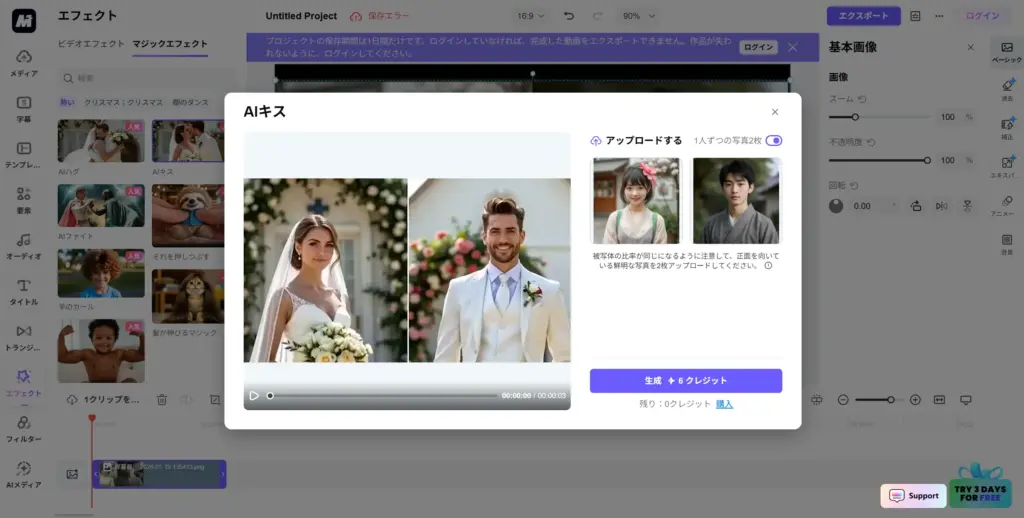Click アップロードする upload button

[637, 140]
